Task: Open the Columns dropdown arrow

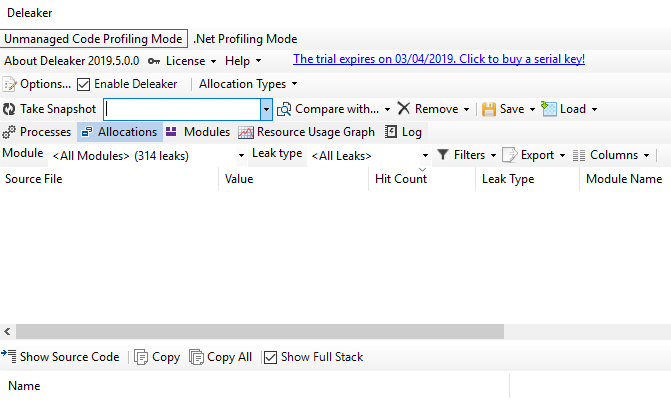Action: (x=647, y=155)
